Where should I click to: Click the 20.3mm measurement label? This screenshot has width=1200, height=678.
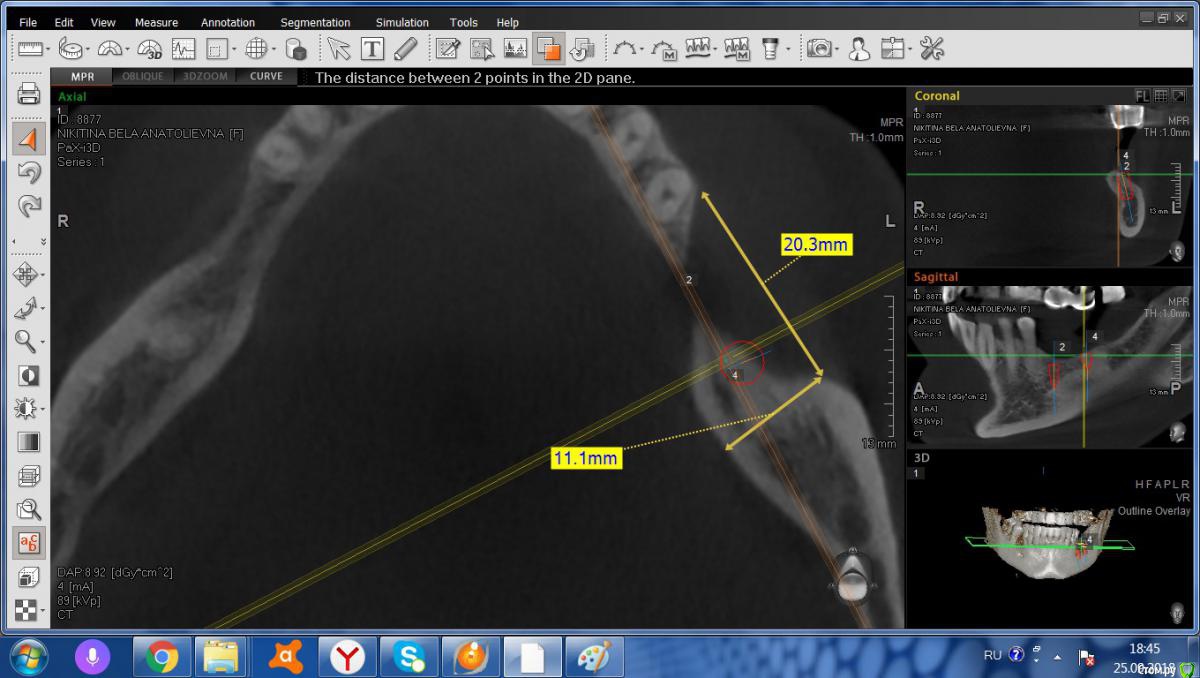pyautogui.click(x=816, y=245)
